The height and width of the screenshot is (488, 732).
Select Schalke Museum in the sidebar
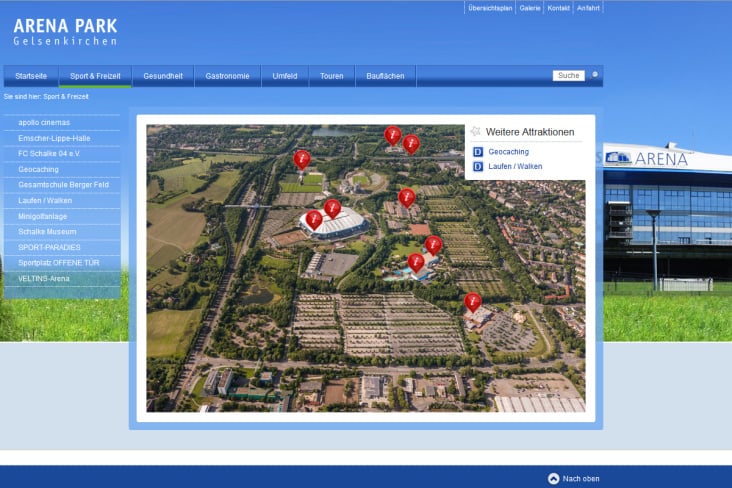(62, 232)
